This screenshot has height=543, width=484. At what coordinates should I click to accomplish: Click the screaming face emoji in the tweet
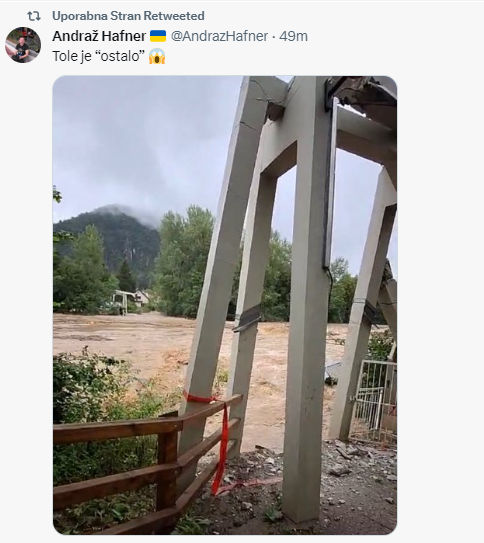(x=157, y=56)
